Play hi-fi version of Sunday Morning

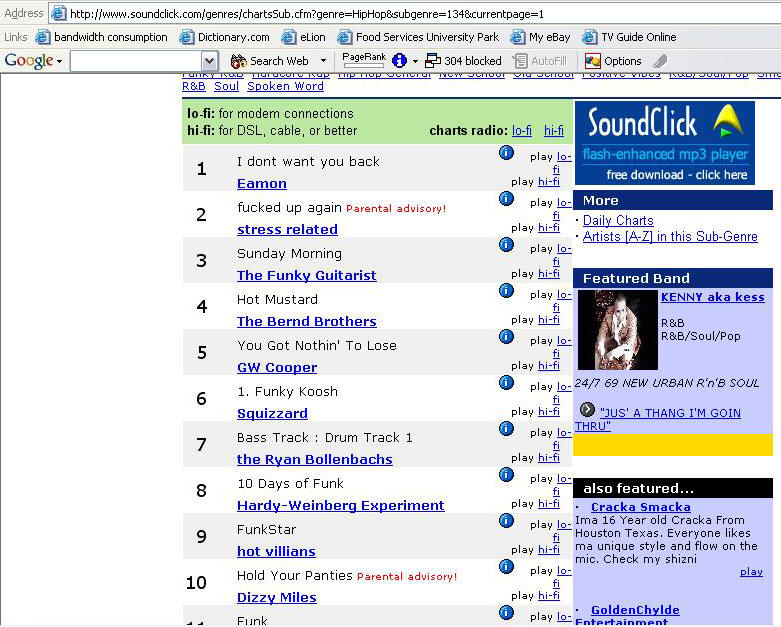549,273
